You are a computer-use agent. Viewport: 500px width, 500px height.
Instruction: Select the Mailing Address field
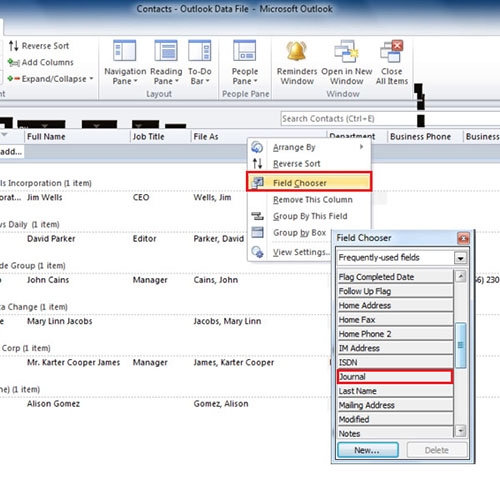(x=395, y=405)
